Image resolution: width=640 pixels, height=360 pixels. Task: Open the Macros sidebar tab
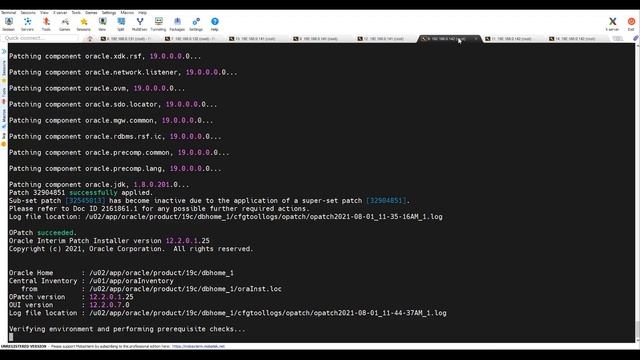point(4,118)
